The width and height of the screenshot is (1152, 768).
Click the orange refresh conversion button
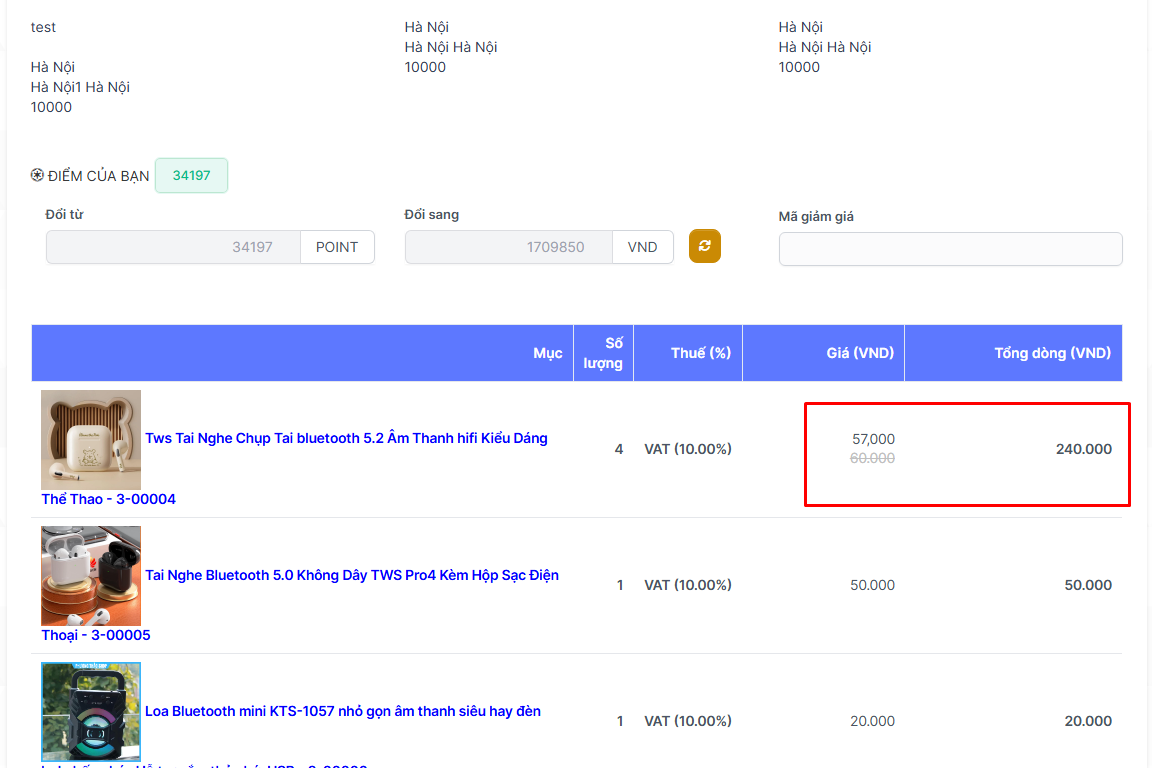tap(705, 246)
